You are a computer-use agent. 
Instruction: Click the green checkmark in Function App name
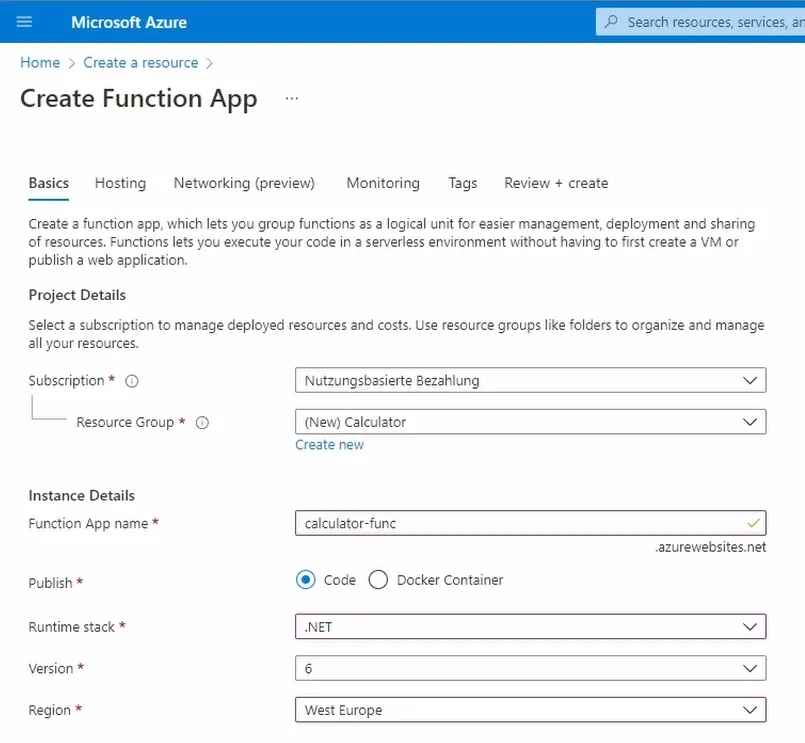coord(753,523)
